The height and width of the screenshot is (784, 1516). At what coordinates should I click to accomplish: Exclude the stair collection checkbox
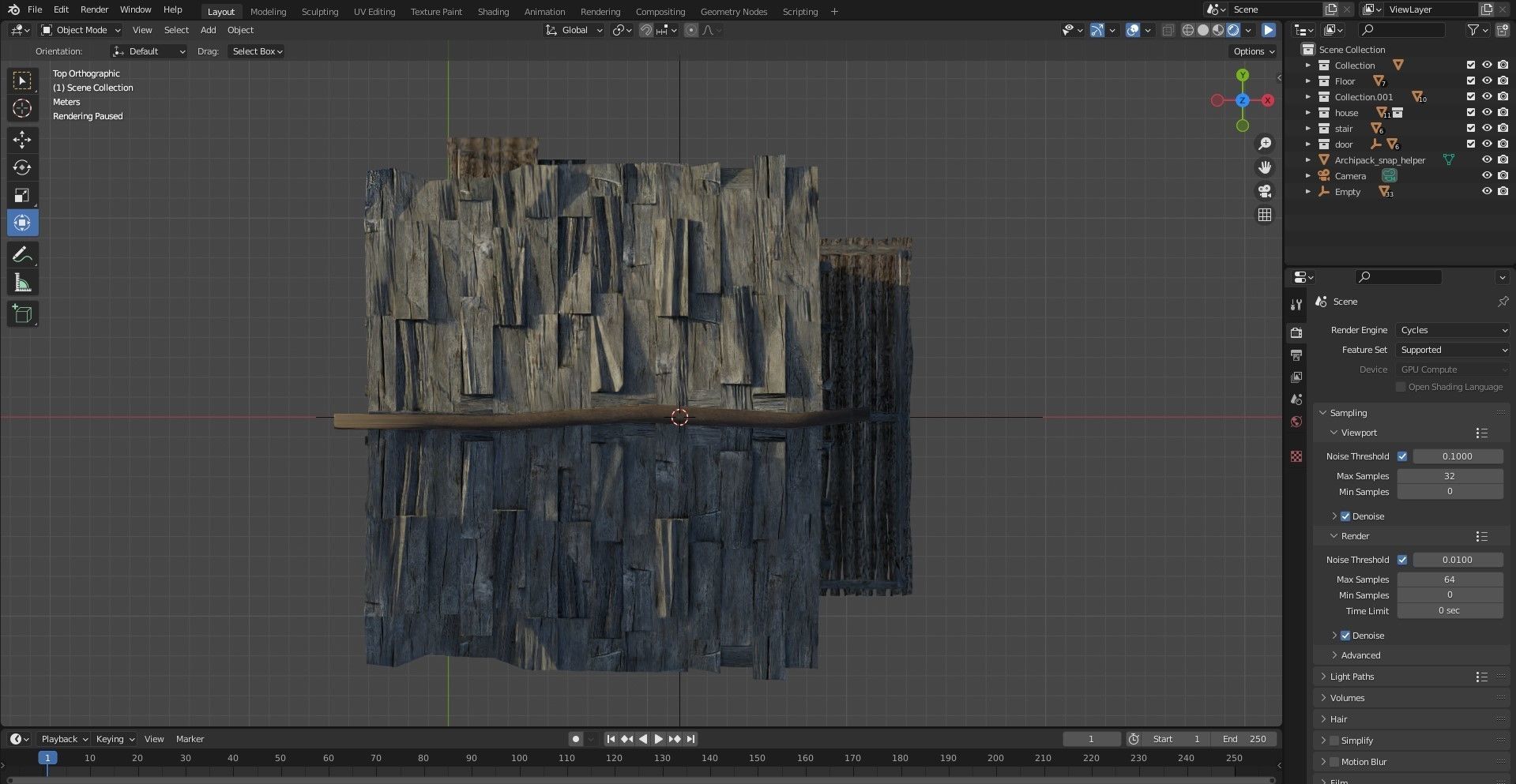coord(1471,128)
